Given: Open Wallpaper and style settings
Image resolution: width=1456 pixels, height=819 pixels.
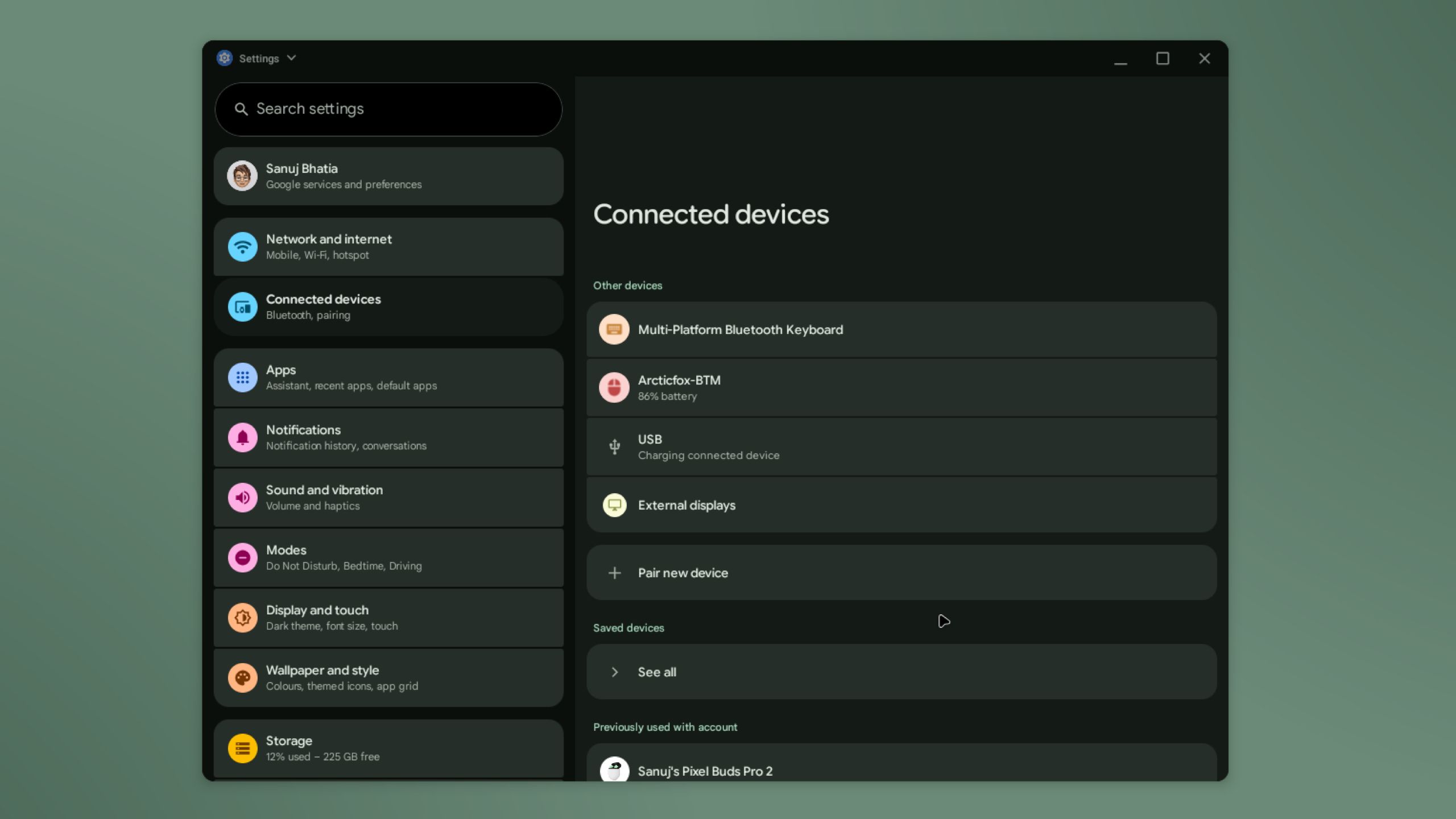Looking at the screenshot, I should tap(388, 678).
